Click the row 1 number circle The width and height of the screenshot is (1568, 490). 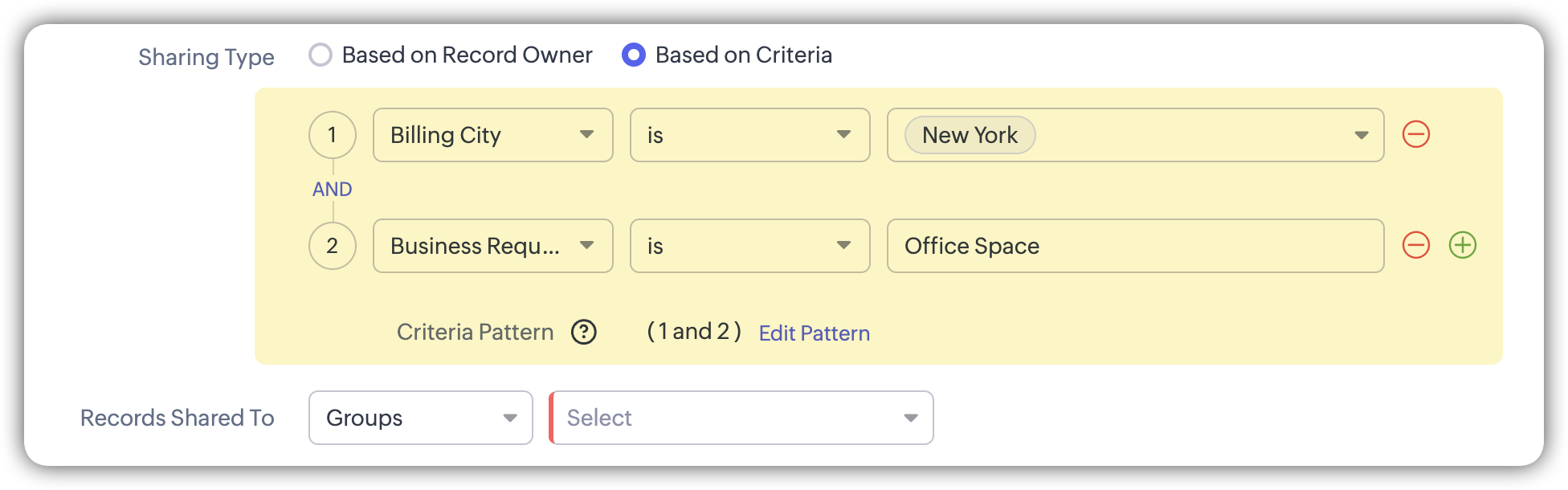(332, 135)
